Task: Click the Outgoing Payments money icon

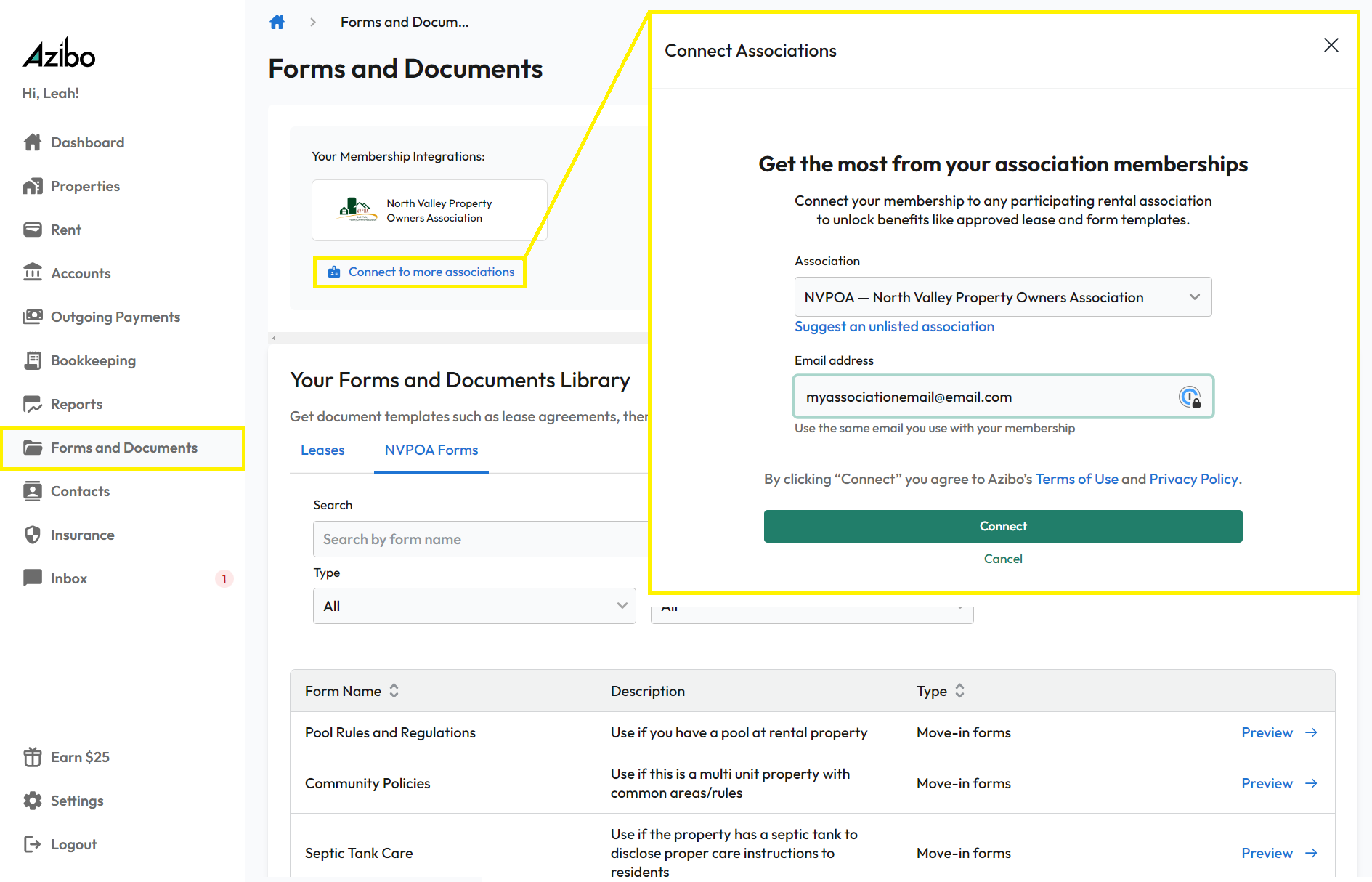Action: click(x=33, y=317)
